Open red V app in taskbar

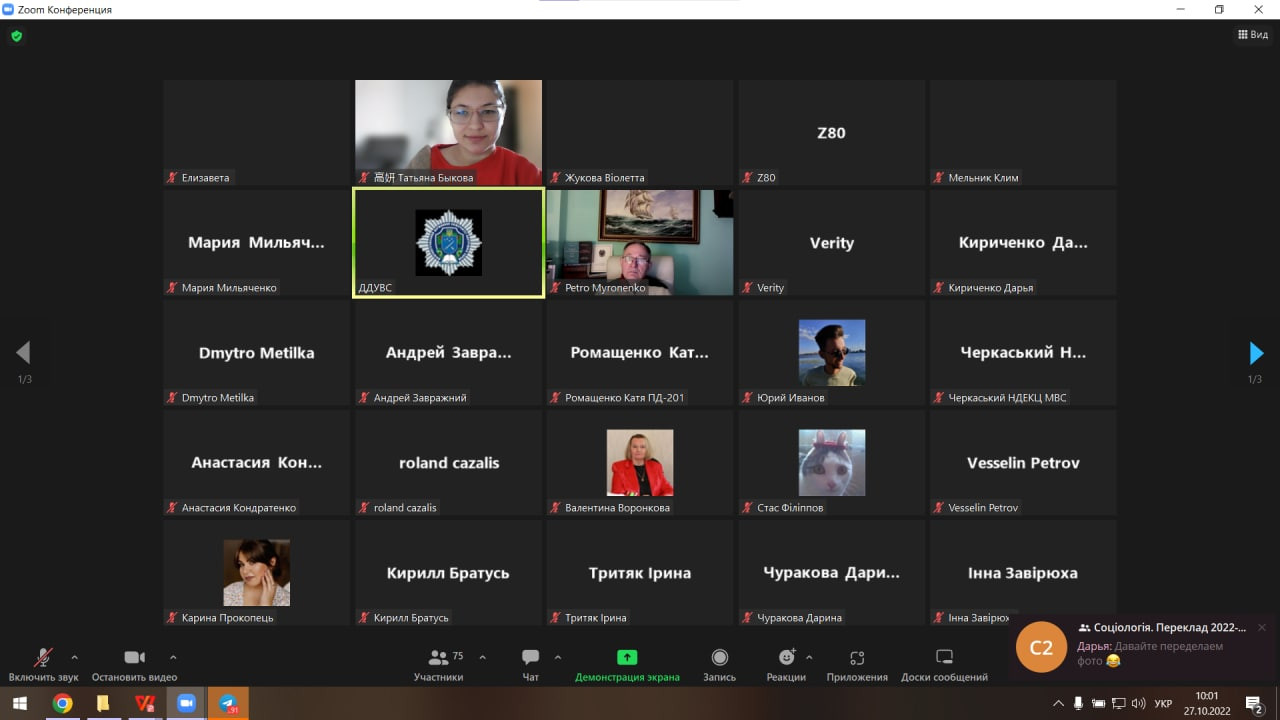[x=144, y=703]
